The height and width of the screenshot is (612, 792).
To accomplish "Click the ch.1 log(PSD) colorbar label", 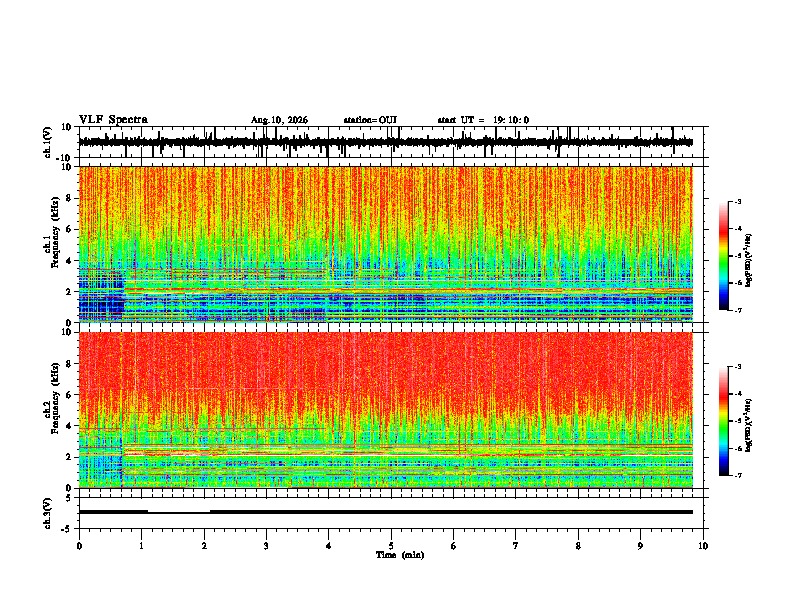I will coord(749,261).
